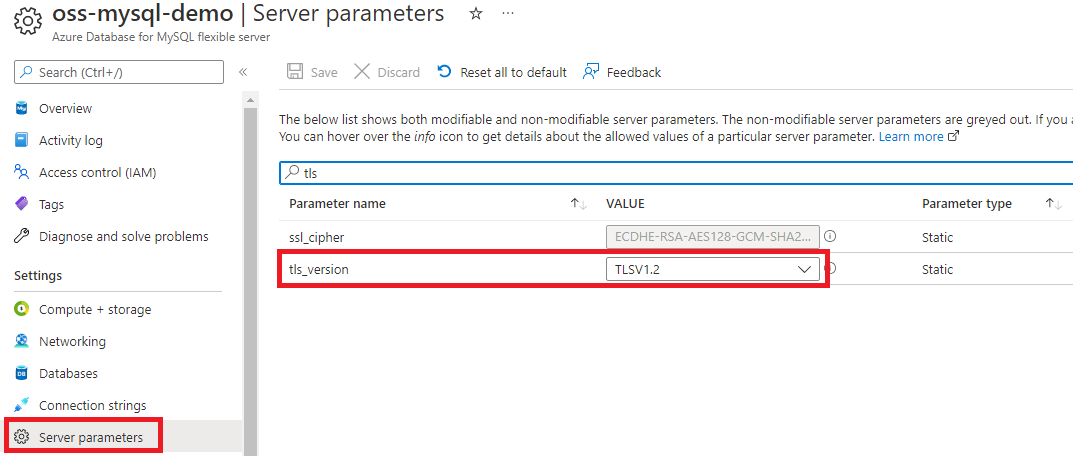Open the more options ellipsis in the header
Image resolution: width=1073 pixels, height=456 pixels.
[508, 14]
